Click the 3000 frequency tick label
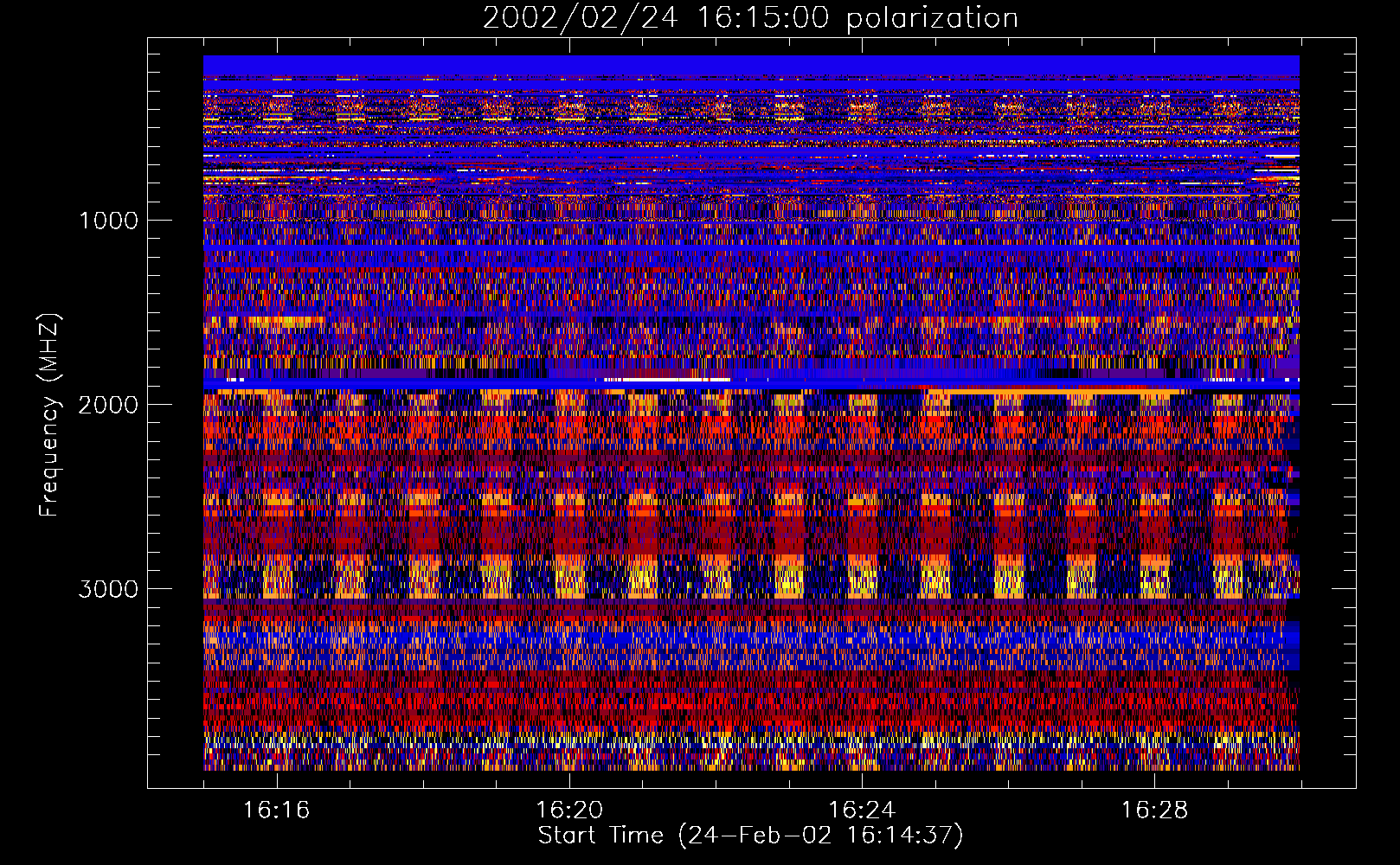The height and width of the screenshot is (865, 1400). click(108, 589)
